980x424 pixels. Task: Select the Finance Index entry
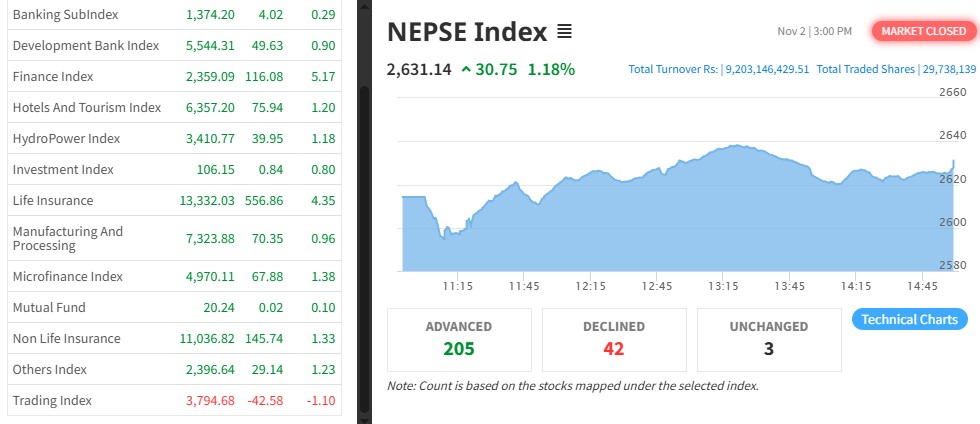pyautogui.click(x=53, y=76)
